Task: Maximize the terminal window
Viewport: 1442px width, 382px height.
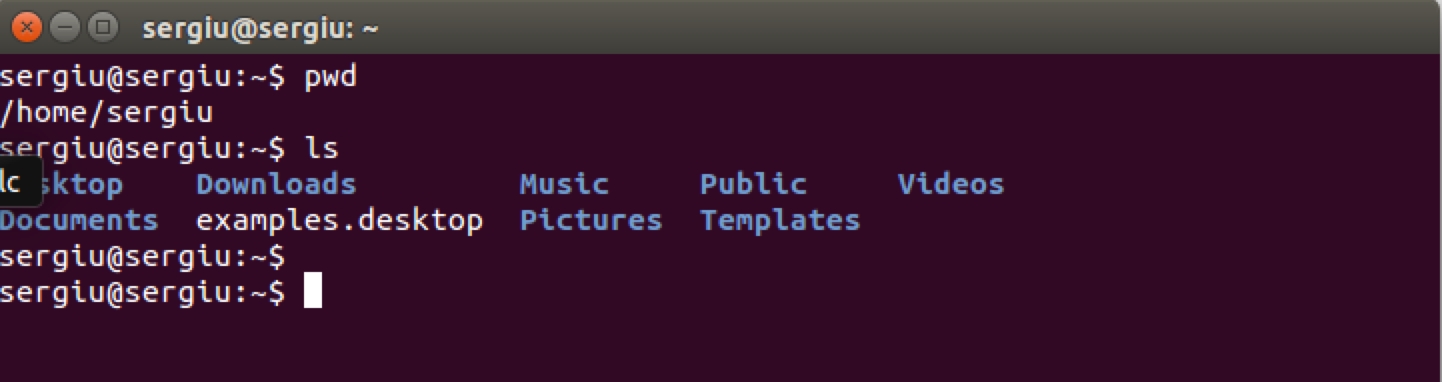Action: point(102,27)
